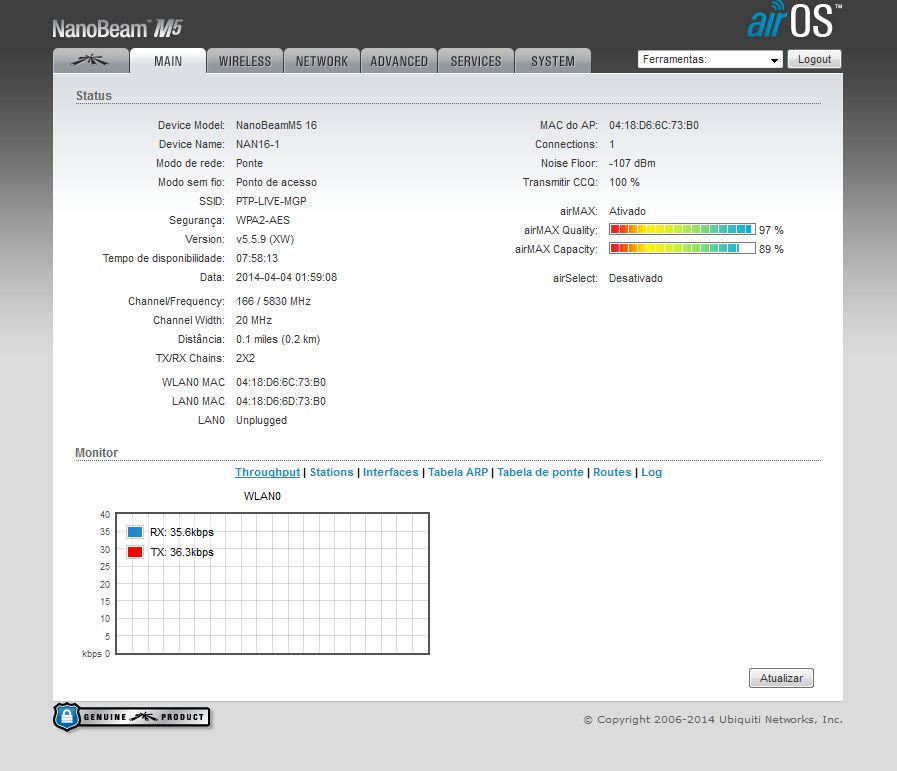The image size is (897, 771).
Task: Click the Channel Width 20 MHz value
Action: coord(254,320)
